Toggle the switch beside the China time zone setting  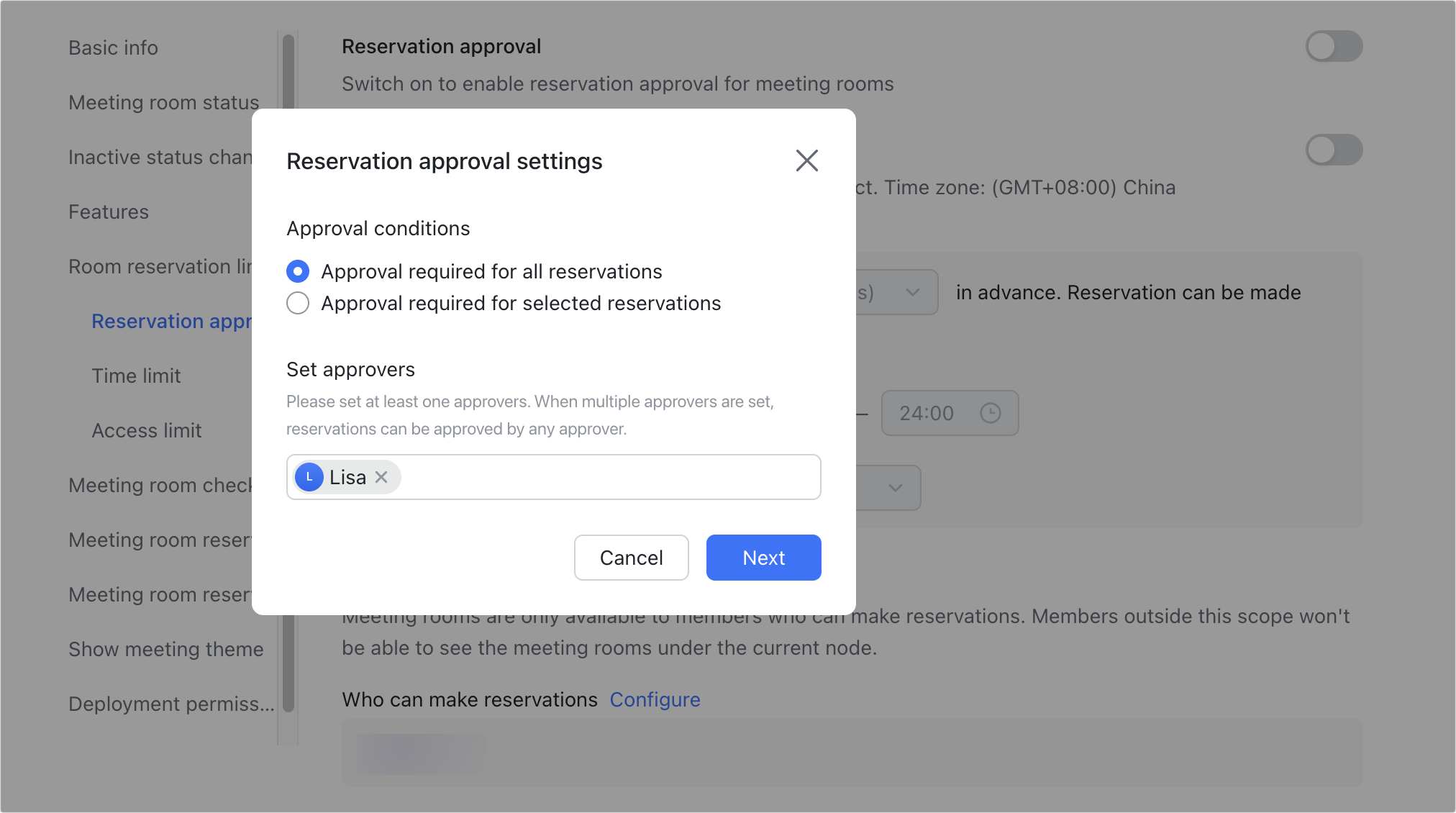tap(1333, 150)
